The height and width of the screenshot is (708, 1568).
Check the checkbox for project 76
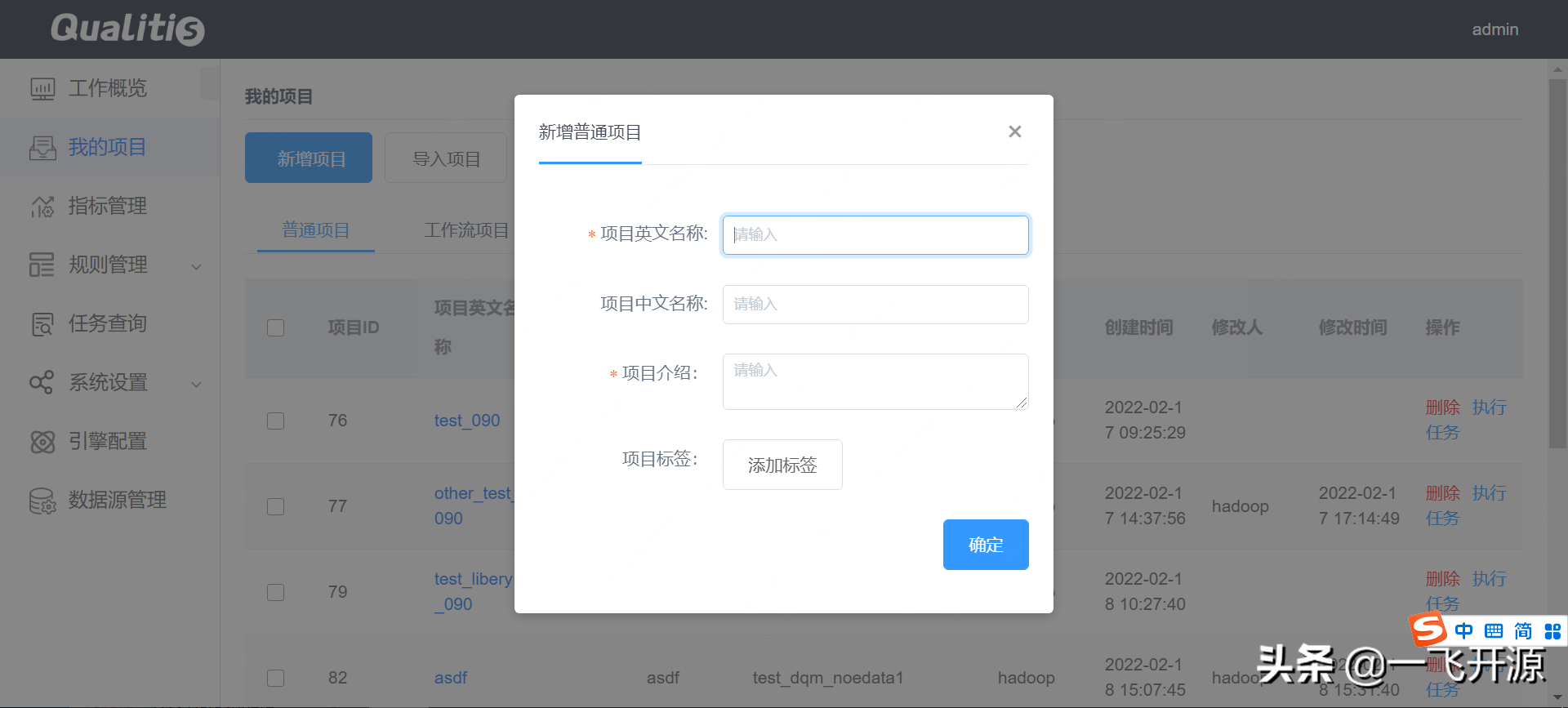click(x=276, y=421)
